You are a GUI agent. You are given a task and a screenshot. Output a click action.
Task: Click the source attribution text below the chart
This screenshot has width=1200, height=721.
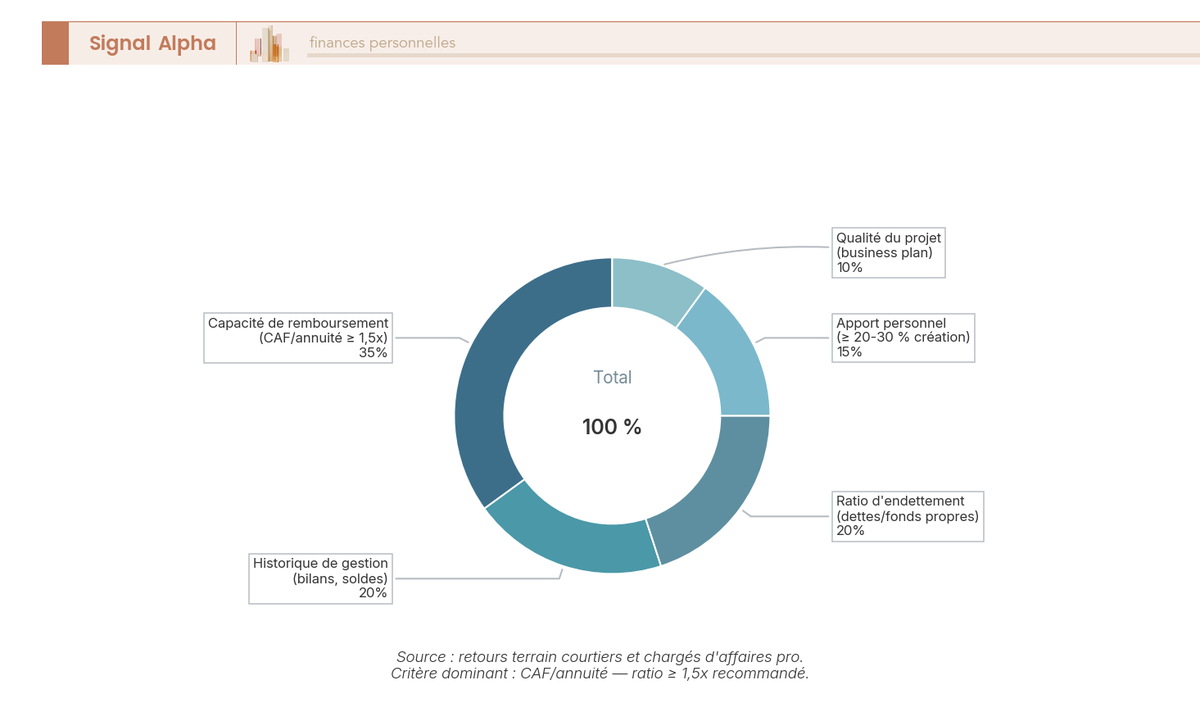(x=600, y=657)
